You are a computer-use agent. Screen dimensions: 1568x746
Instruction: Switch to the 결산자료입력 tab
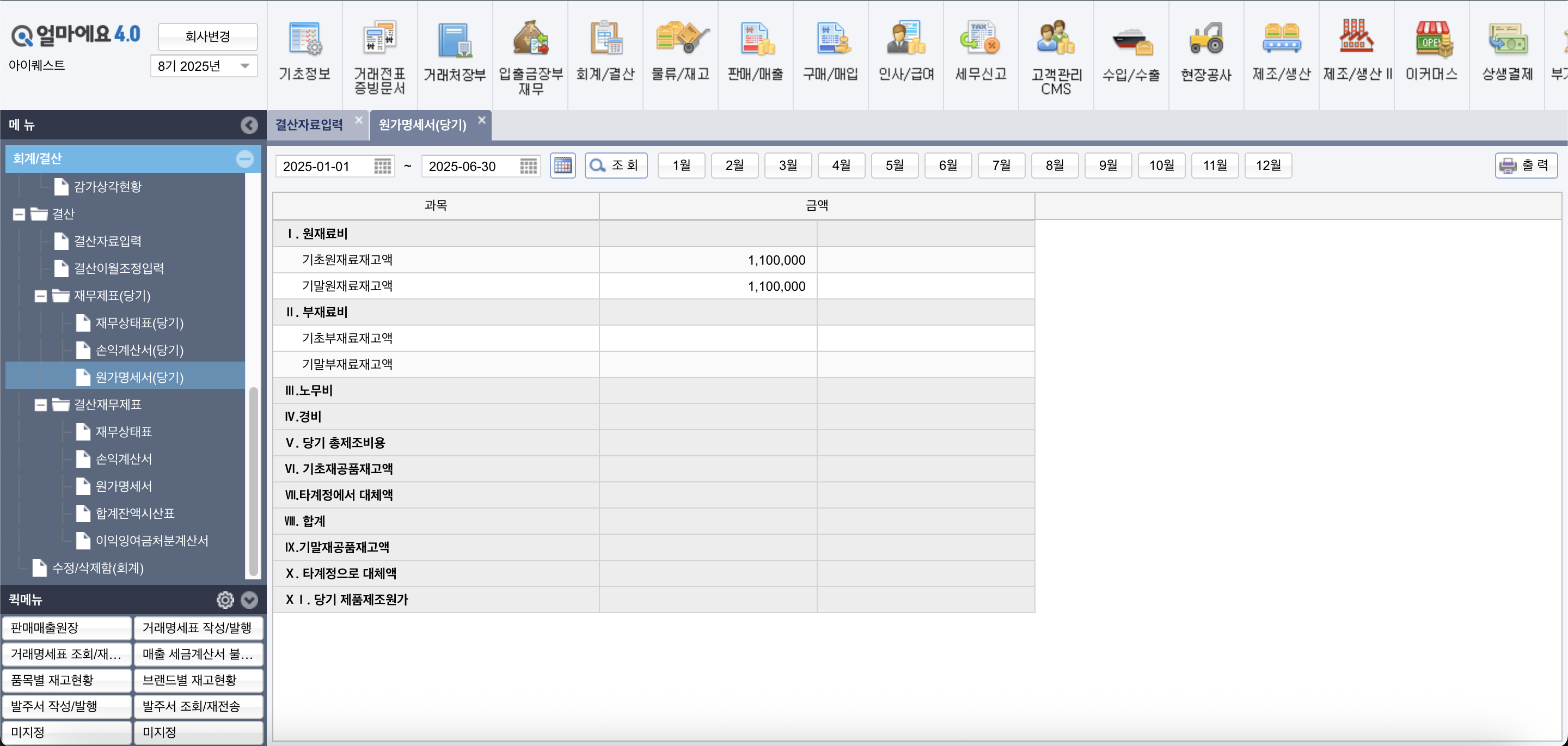click(x=309, y=125)
